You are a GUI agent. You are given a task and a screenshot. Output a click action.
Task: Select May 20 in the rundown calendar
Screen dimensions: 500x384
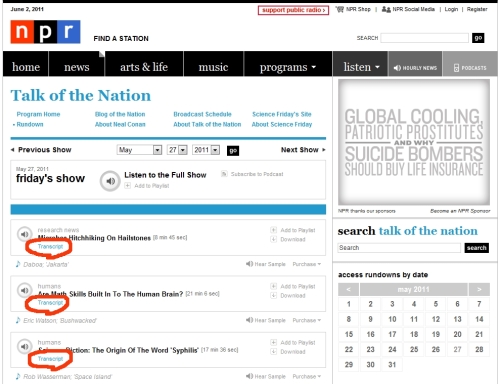point(457,334)
